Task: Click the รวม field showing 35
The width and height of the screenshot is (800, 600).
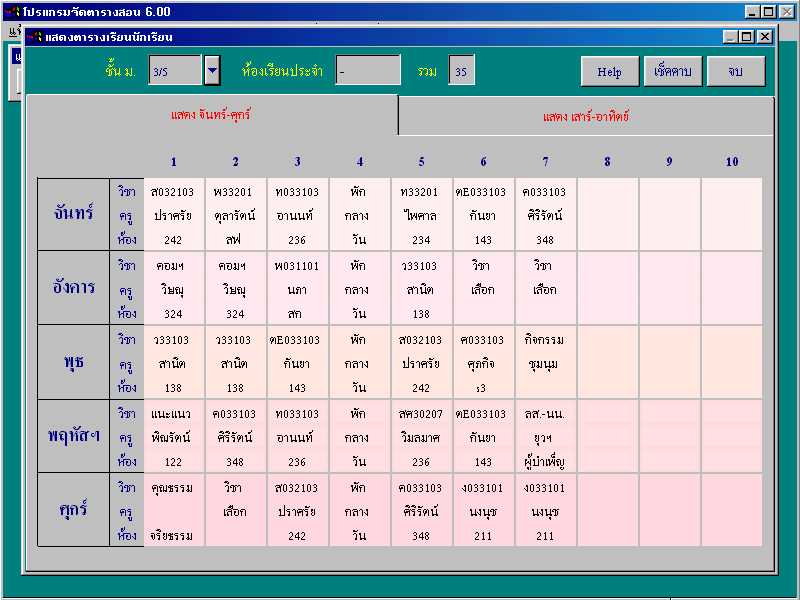Action: (x=461, y=70)
